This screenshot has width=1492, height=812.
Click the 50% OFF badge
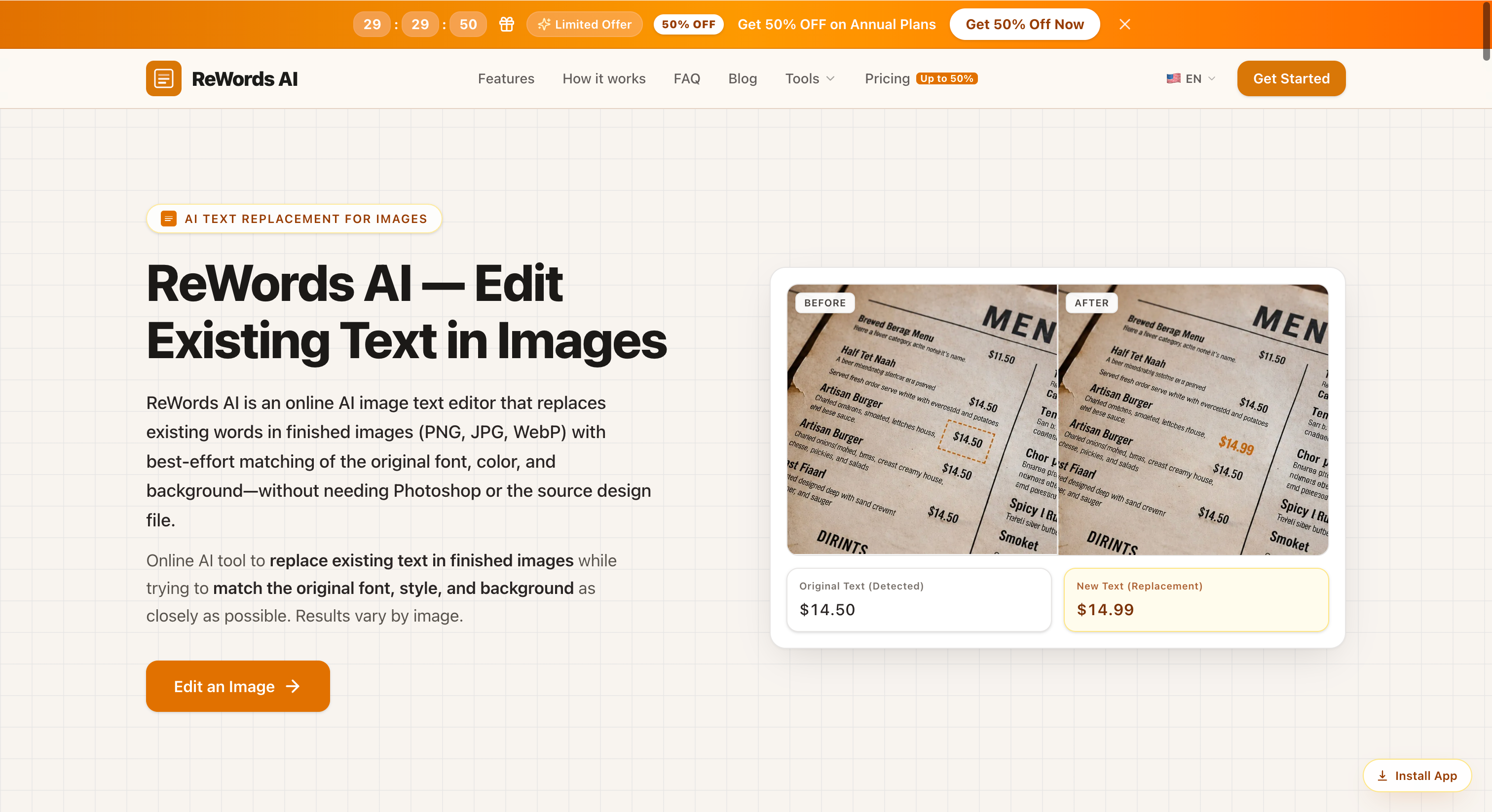pyautogui.click(x=689, y=24)
